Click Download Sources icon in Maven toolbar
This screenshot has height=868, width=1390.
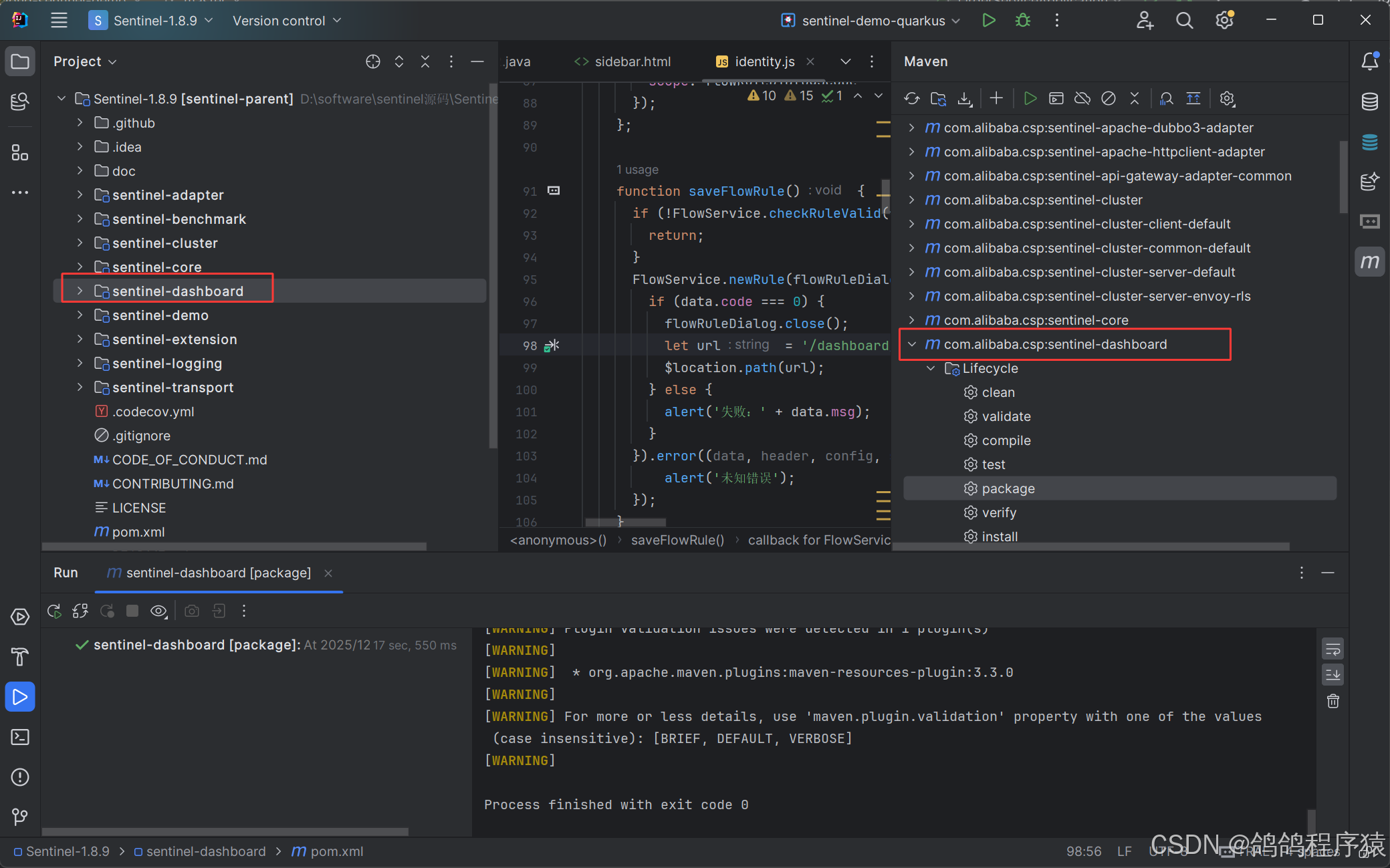coord(964,99)
